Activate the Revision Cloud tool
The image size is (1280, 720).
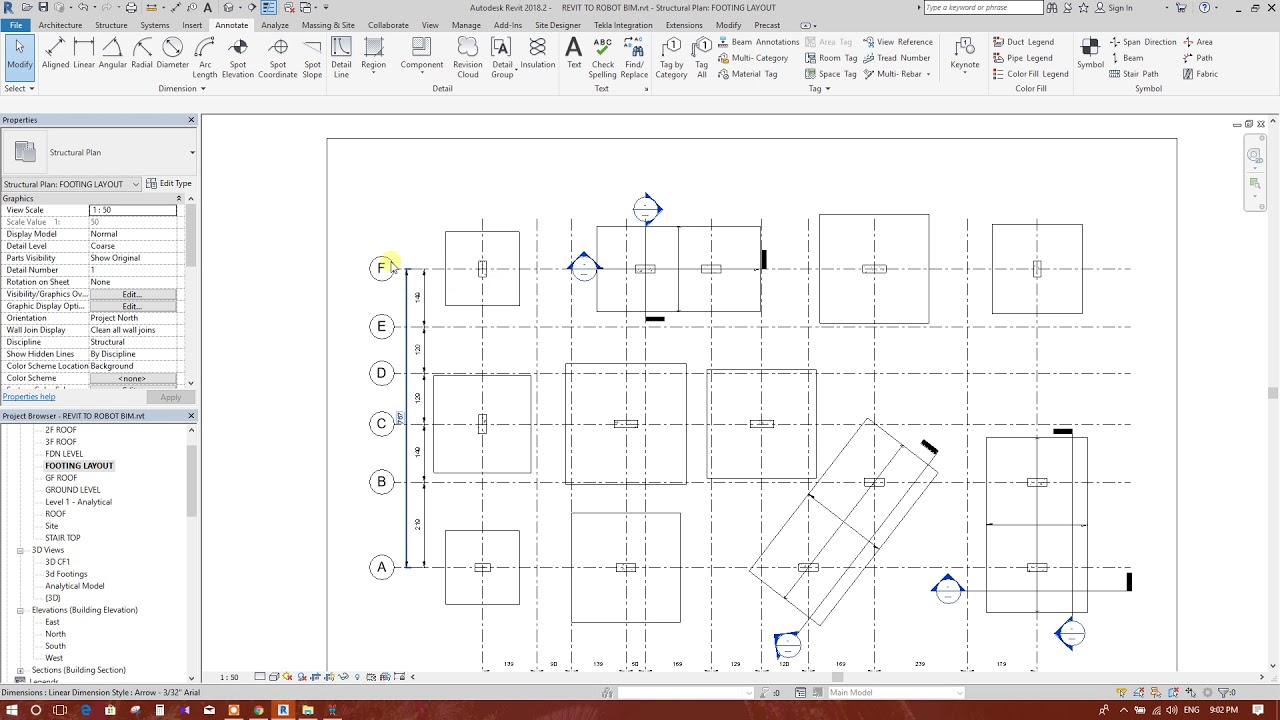[467, 55]
